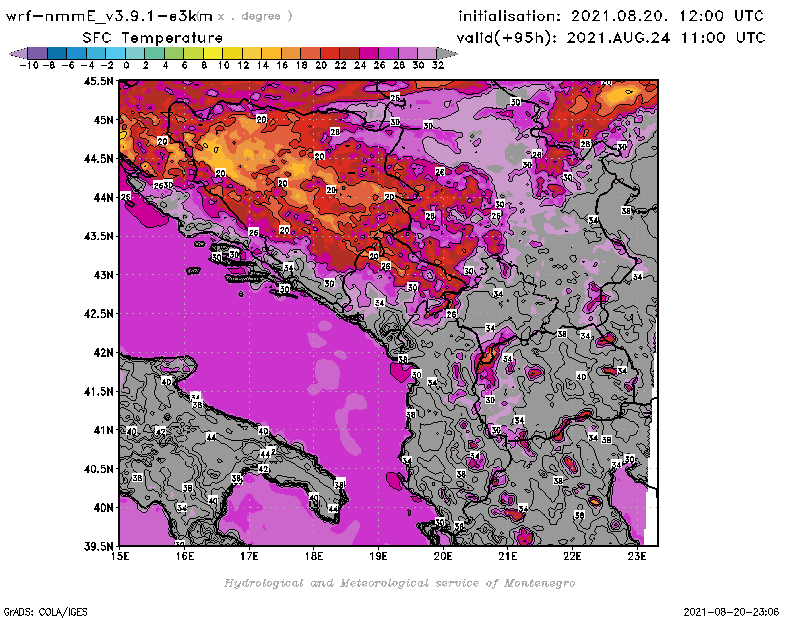Click the 18E longitude label
Viewport: 800px width, 618px height.
[314, 556]
